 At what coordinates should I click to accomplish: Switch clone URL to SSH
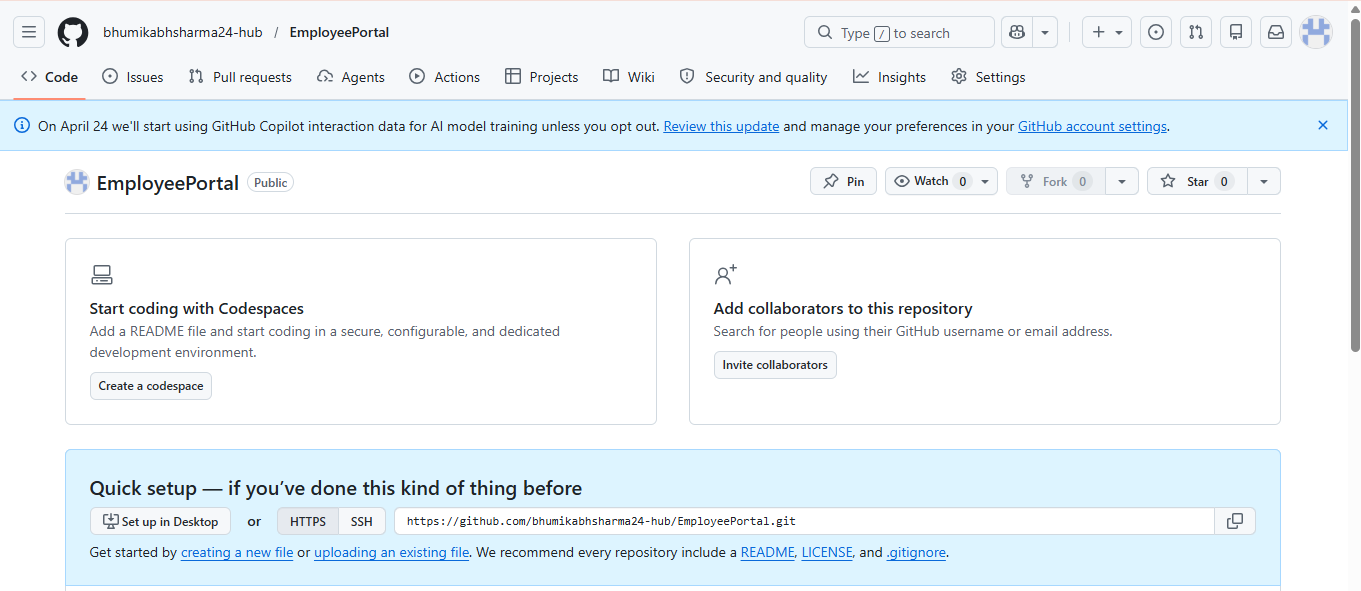coord(361,521)
